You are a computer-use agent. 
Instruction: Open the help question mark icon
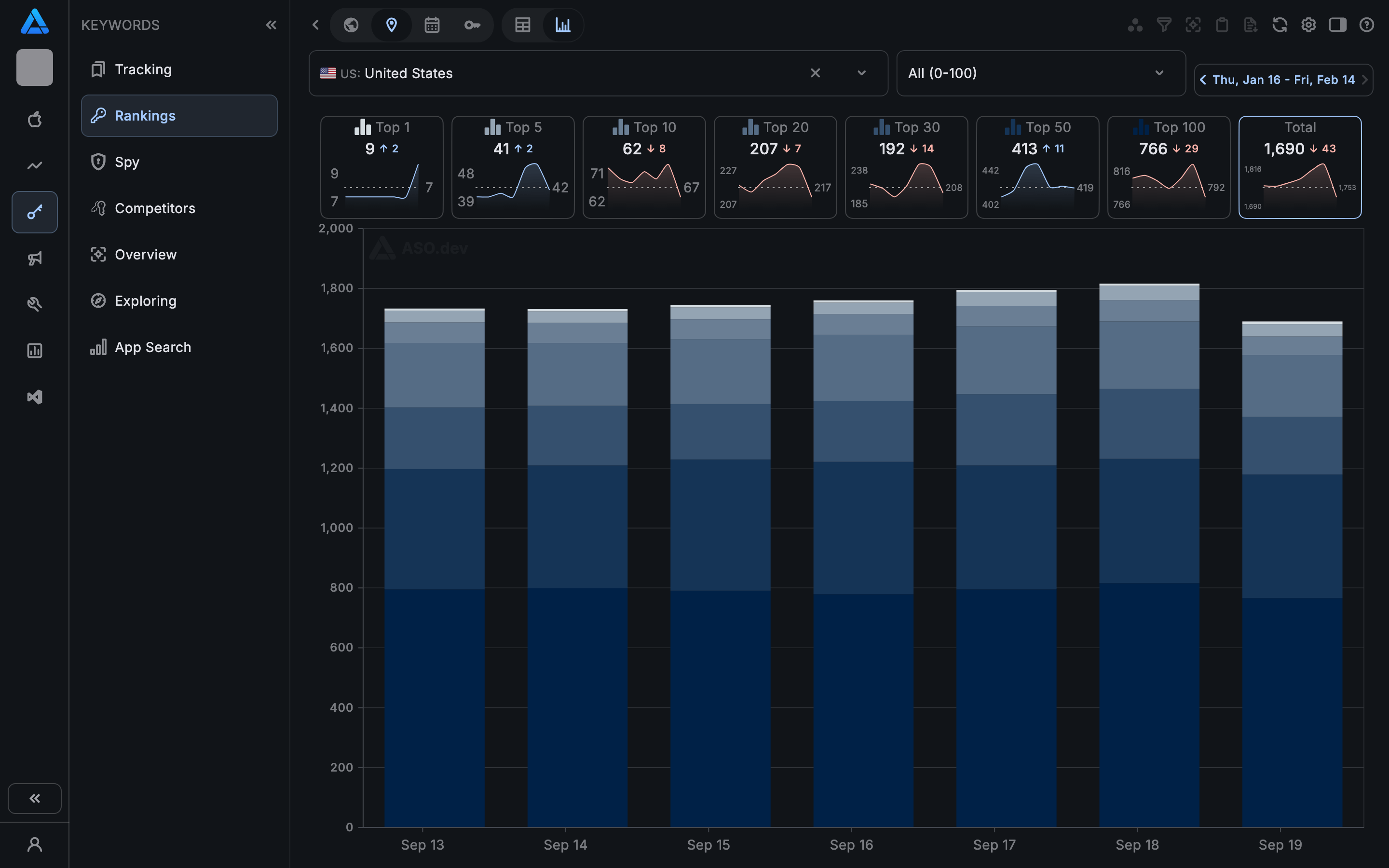(1366, 25)
